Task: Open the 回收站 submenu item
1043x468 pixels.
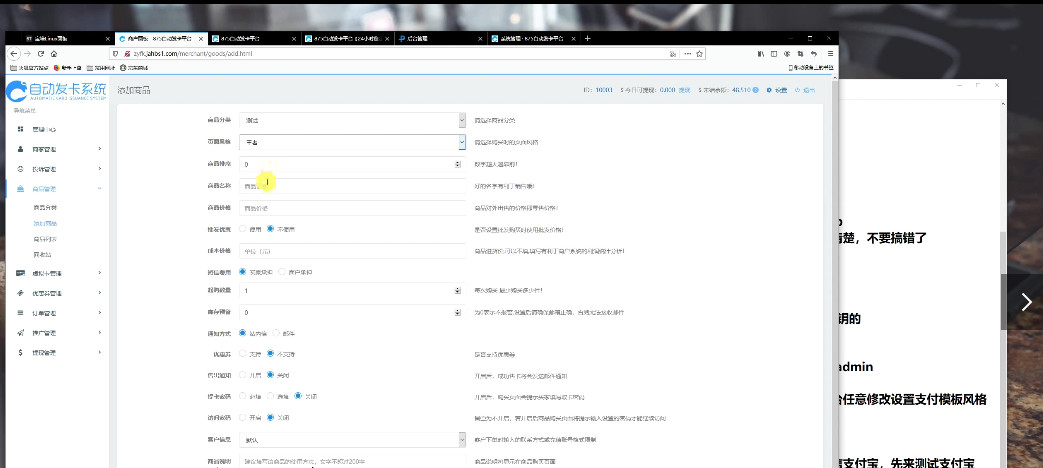Action: coord(42,255)
